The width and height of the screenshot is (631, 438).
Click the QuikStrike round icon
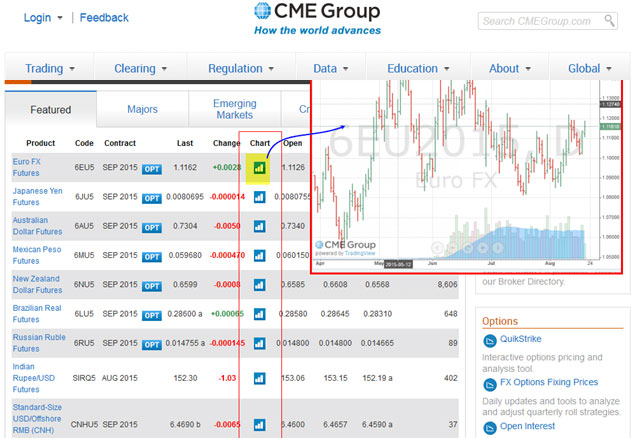[x=490, y=341]
